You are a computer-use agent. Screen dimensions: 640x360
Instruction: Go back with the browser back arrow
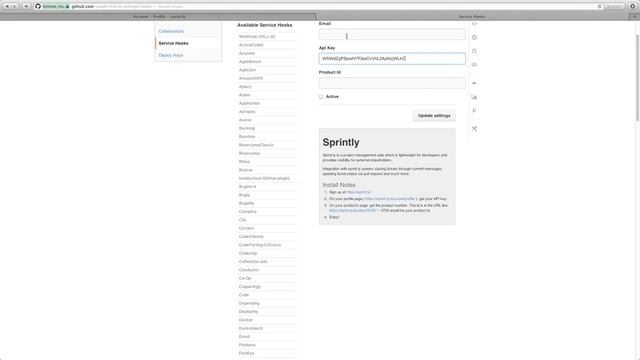click(7, 7)
